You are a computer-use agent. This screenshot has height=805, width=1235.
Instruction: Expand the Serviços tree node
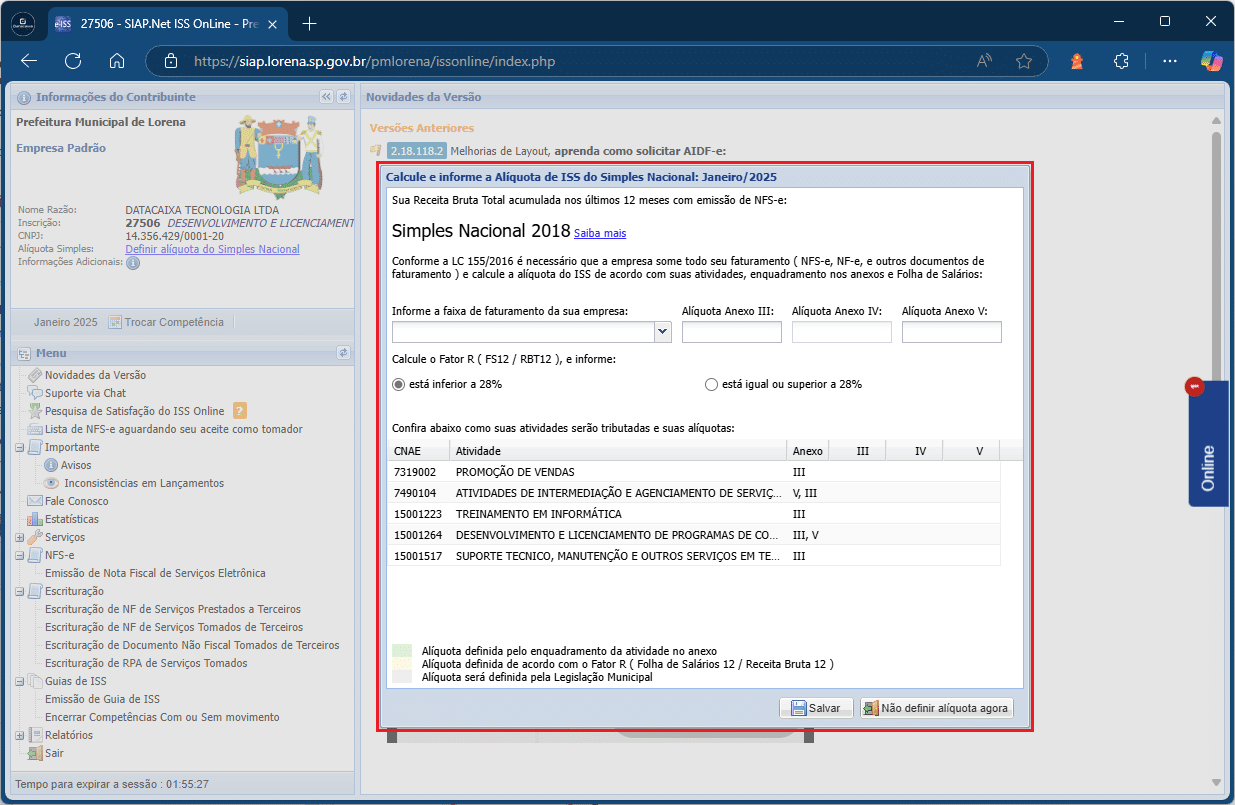click(x=21, y=537)
